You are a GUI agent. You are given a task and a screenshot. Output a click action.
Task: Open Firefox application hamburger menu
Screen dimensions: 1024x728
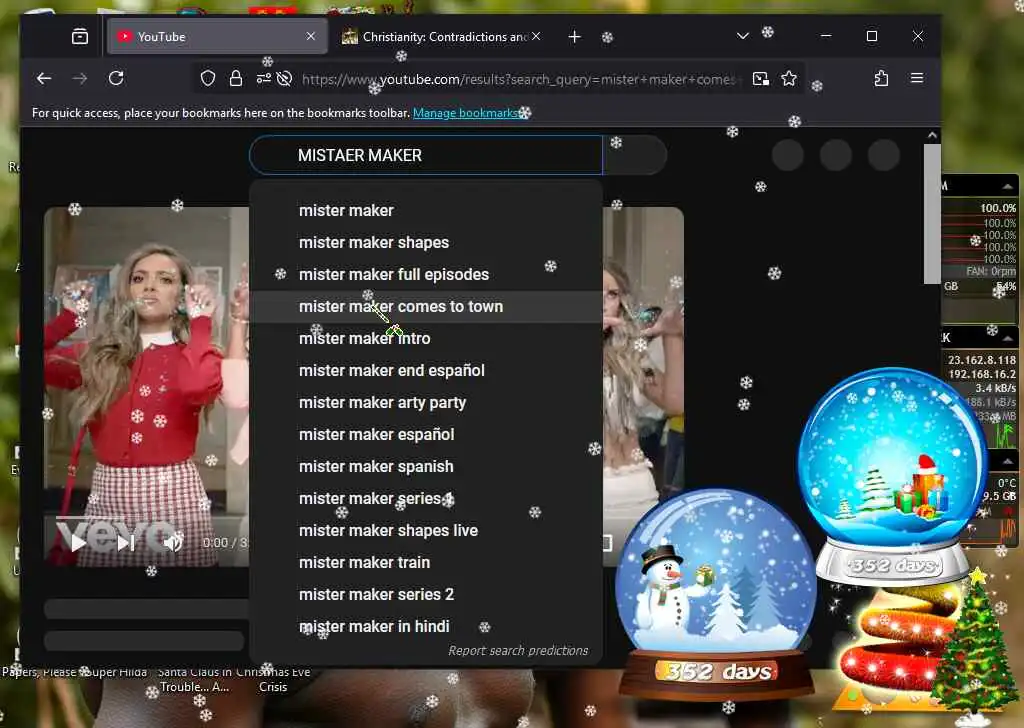917,78
